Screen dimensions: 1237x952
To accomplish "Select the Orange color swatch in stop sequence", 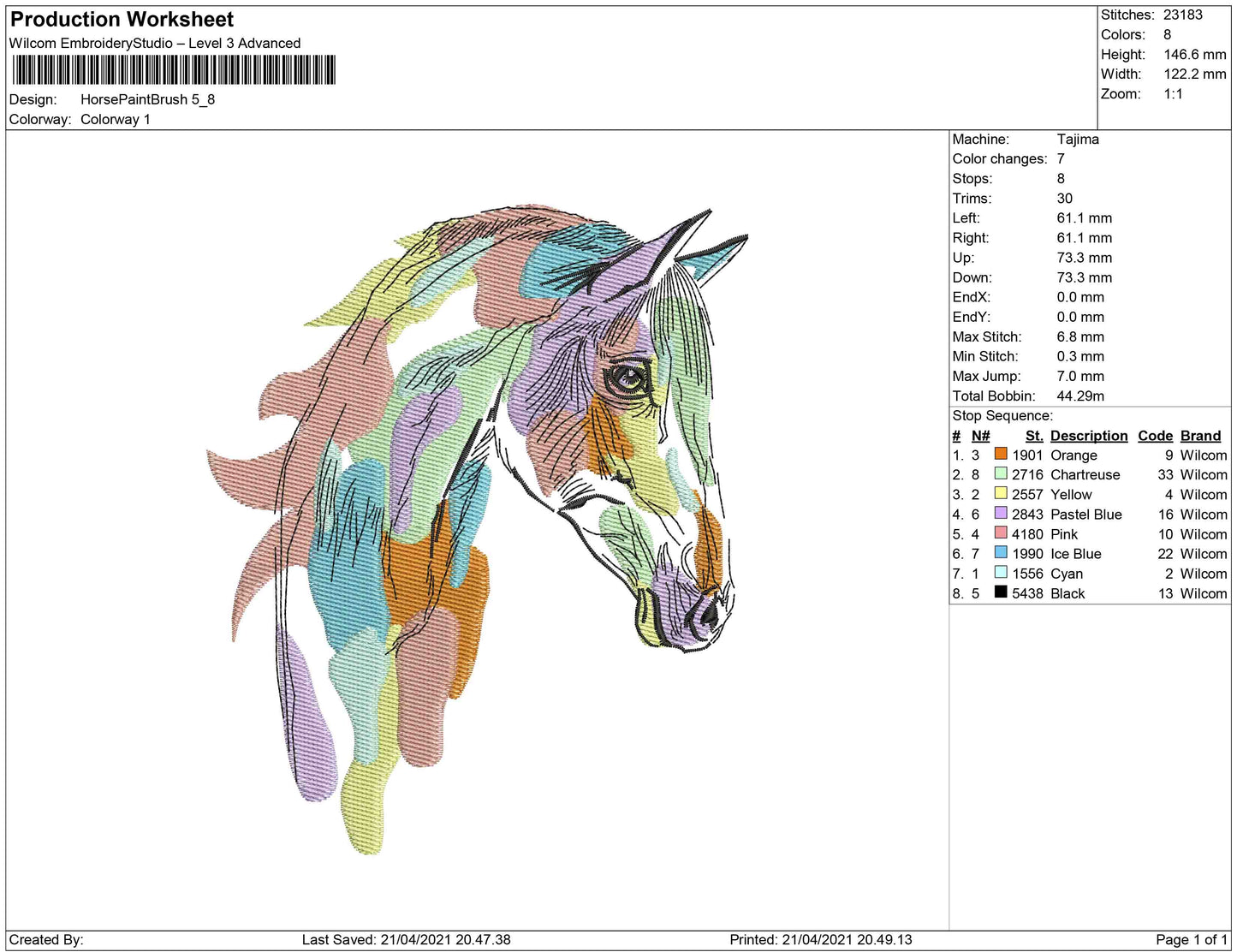I will coord(1000,455).
